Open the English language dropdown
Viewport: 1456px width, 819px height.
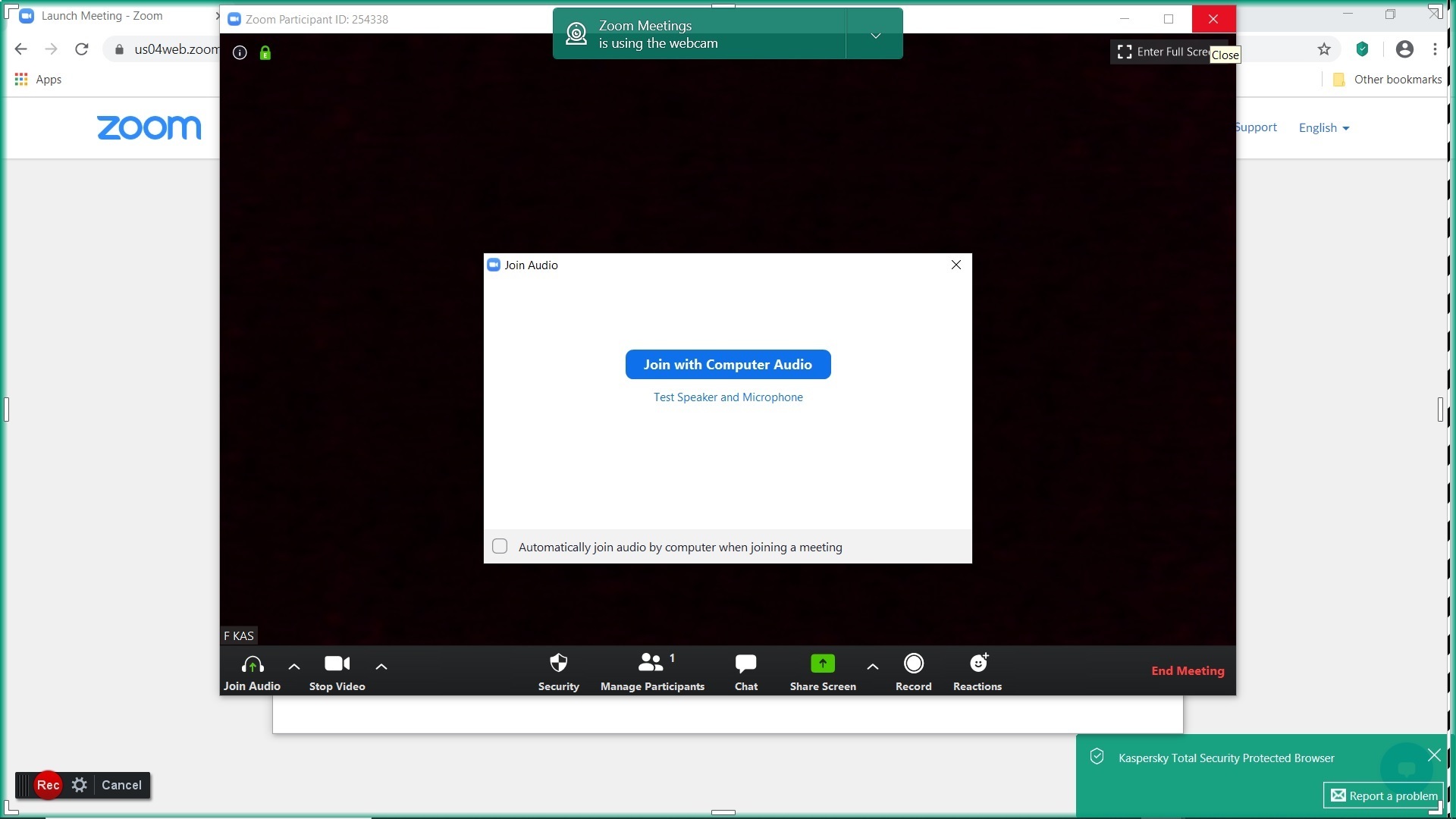tap(1324, 127)
